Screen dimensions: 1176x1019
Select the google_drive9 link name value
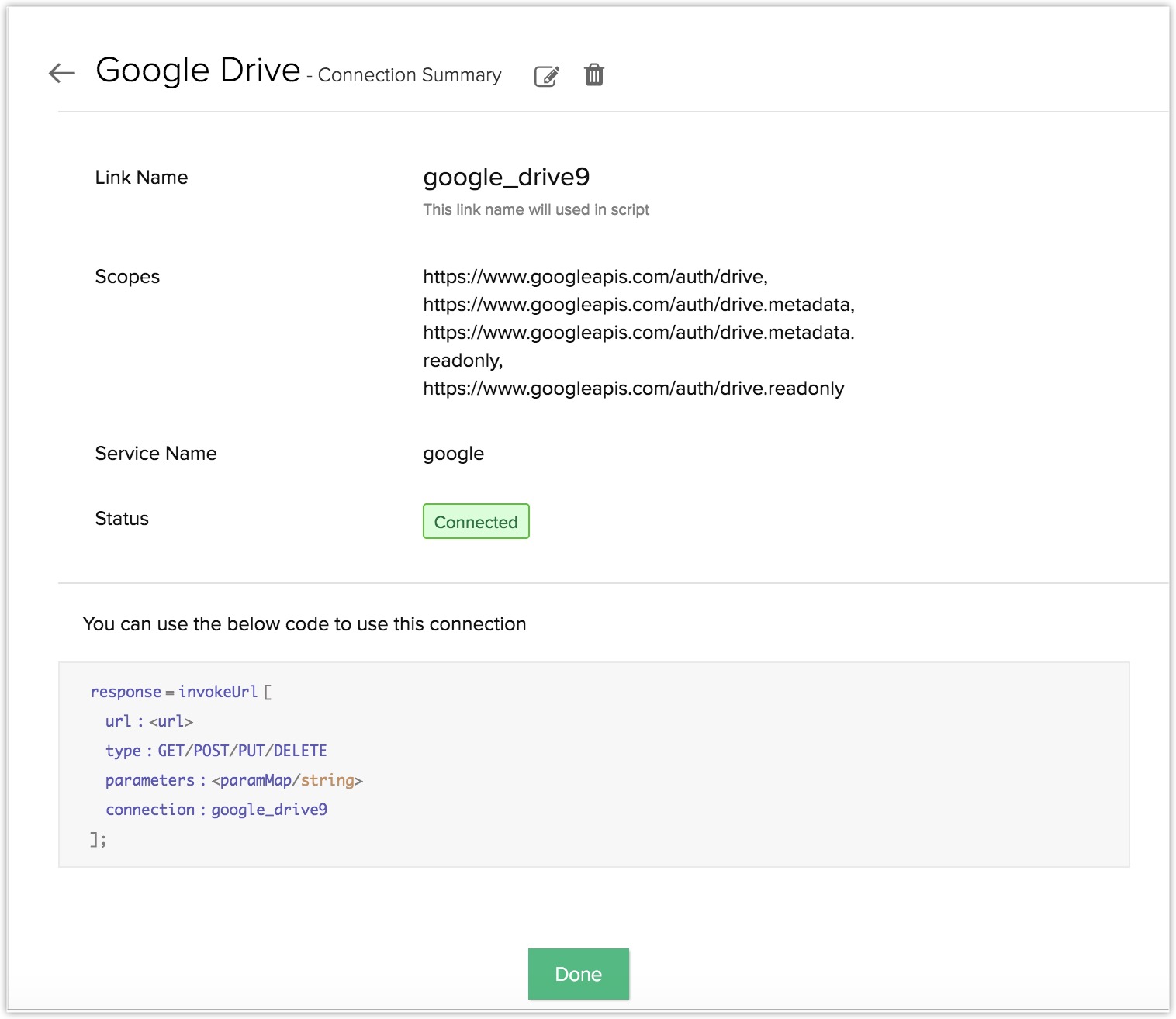506,178
